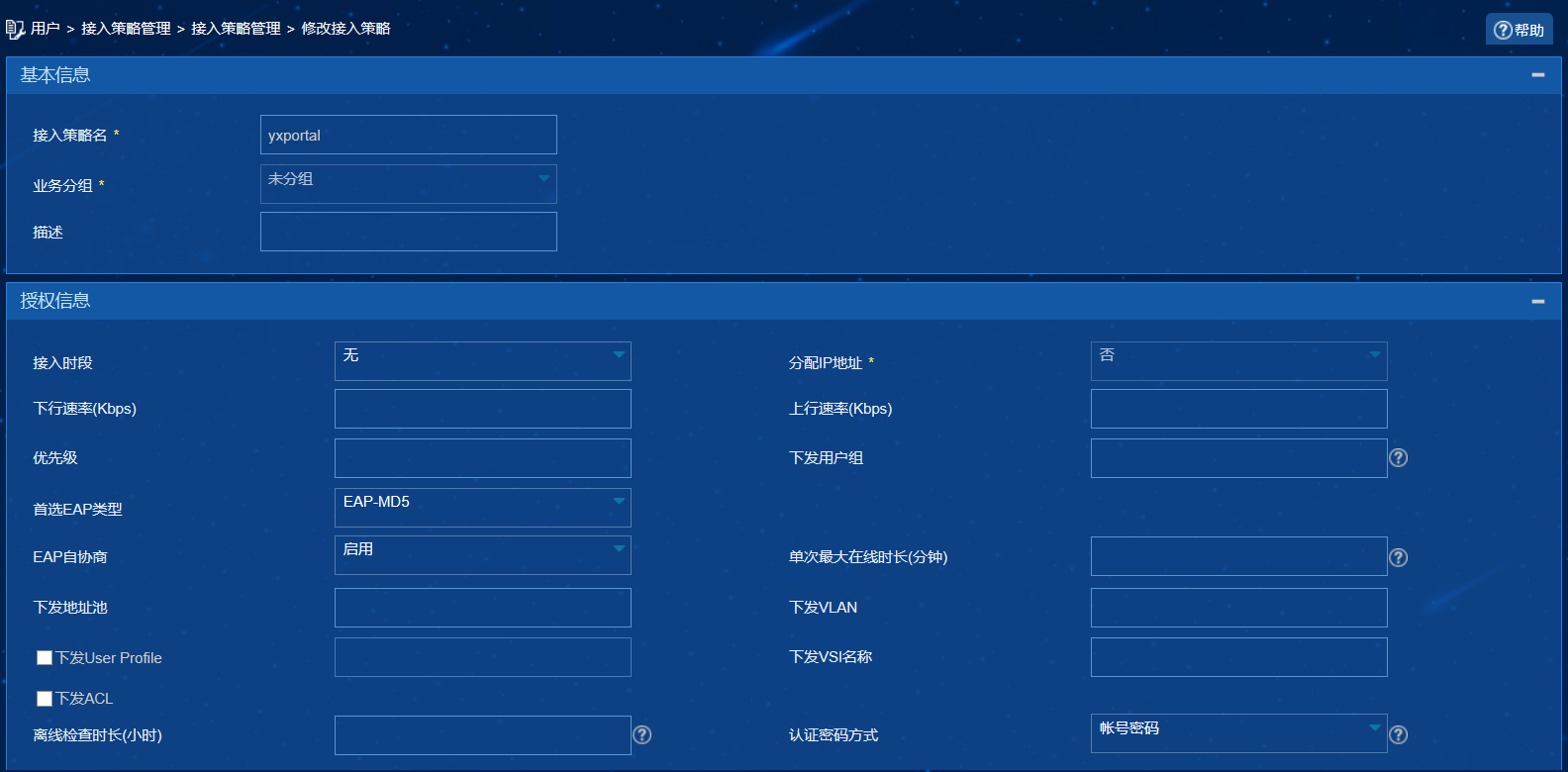This screenshot has width=1568, height=772.
Task: Enable the 下发User Profile checkbox
Action: (x=45, y=658)
